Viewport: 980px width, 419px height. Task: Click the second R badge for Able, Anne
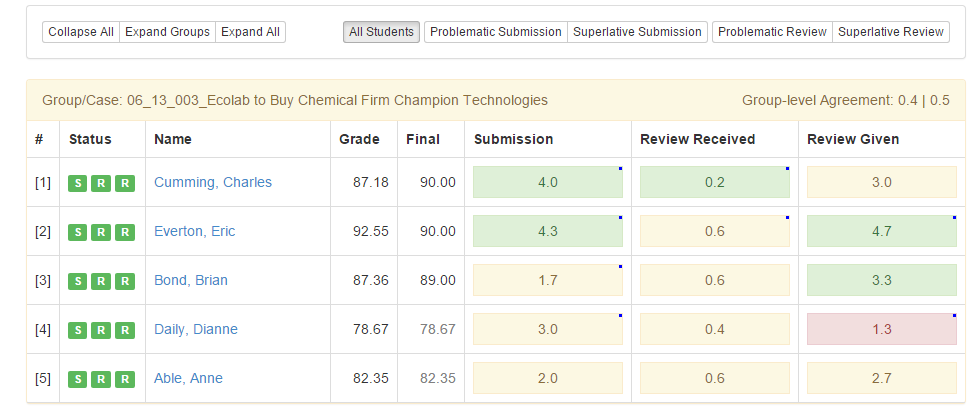coord(124,379)
